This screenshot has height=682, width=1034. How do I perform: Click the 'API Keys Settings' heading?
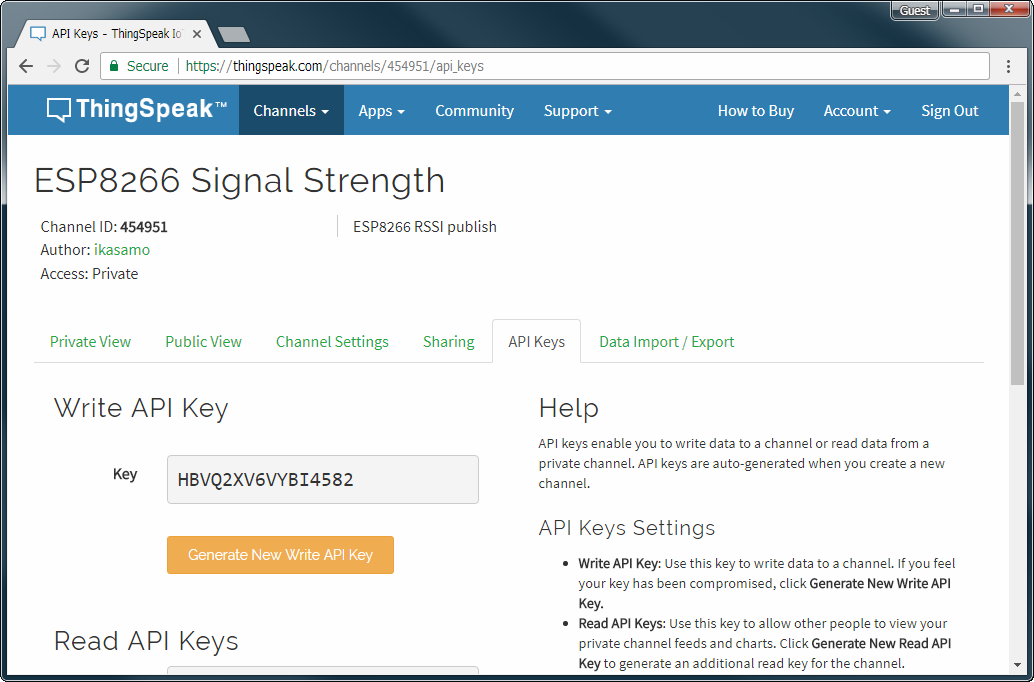(x=626, y=528)
